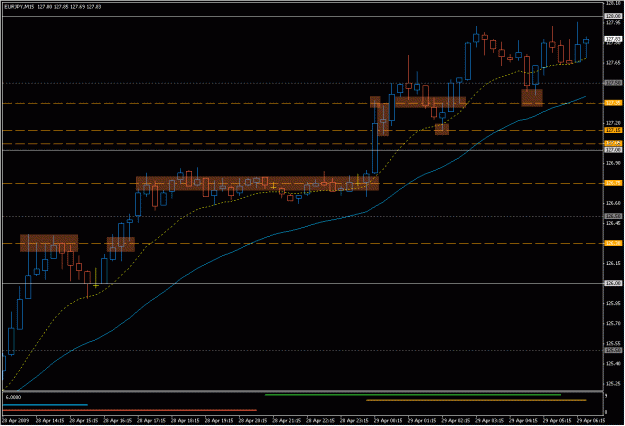Click the current price marker 127.83
This screenshot has width=625, height=426.
click(613, 39)
